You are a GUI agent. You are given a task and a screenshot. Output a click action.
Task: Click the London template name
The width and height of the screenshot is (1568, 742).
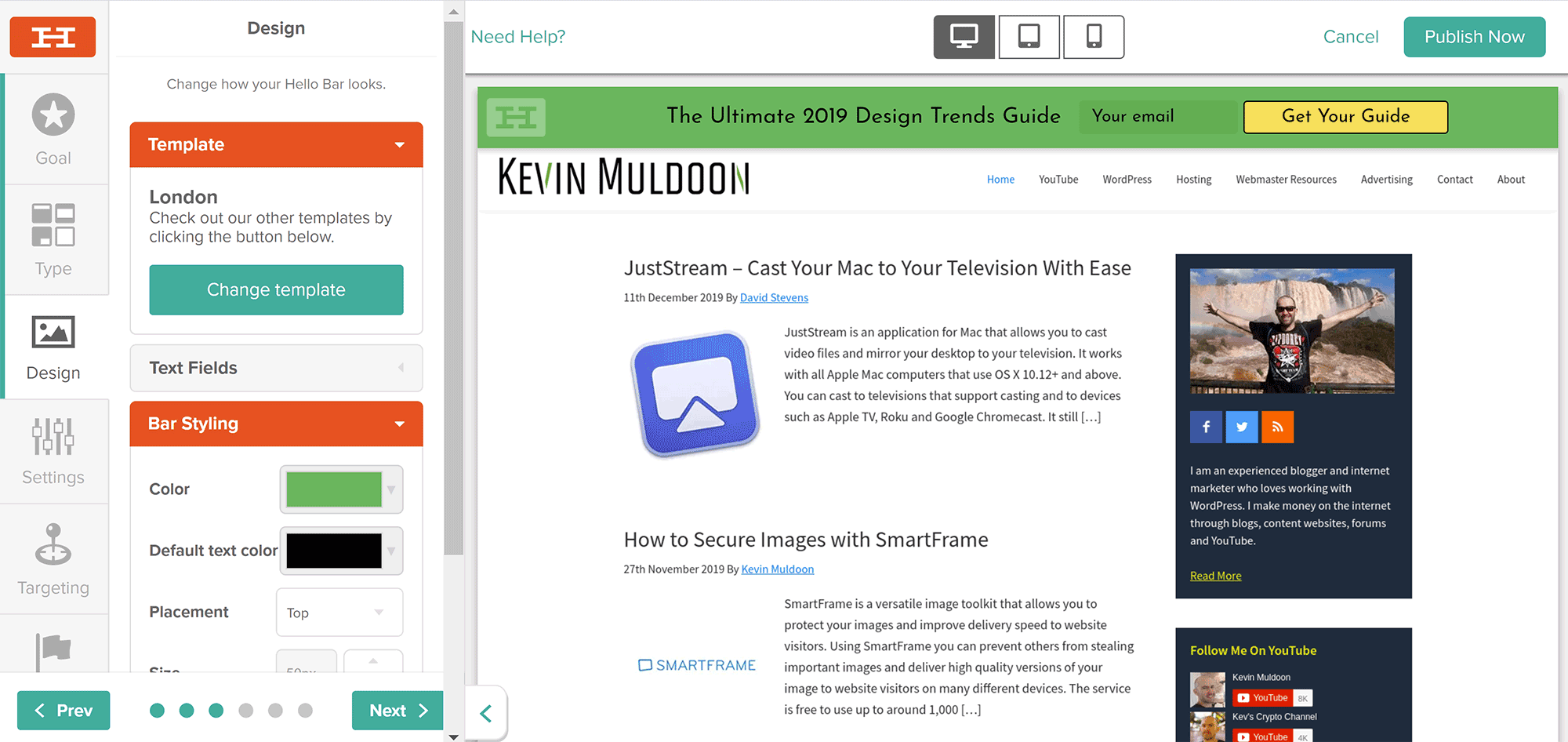tap(183, 197)
